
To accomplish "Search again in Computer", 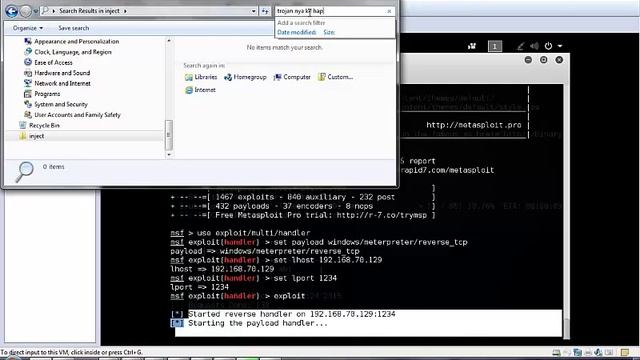I will (x=292, y=77).
